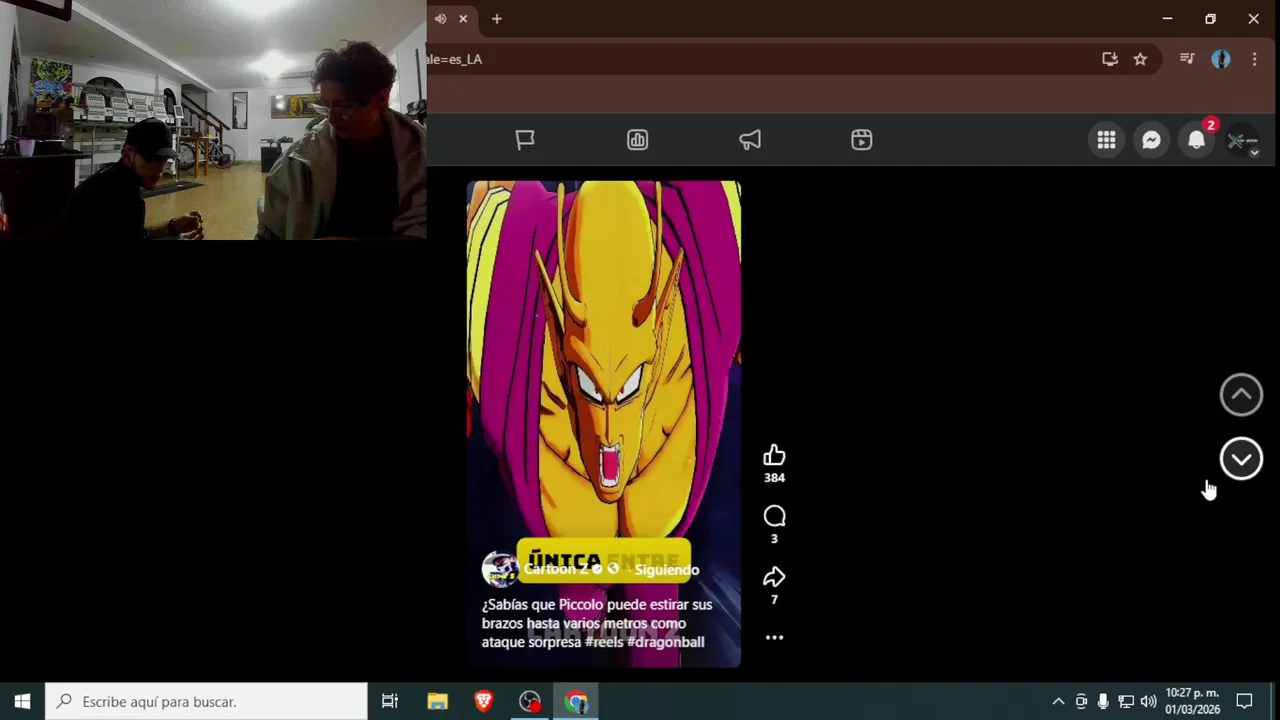This screenshot has height=720, width=1280.
Task: Open Chrome profile avatar
Action: 1221,59
